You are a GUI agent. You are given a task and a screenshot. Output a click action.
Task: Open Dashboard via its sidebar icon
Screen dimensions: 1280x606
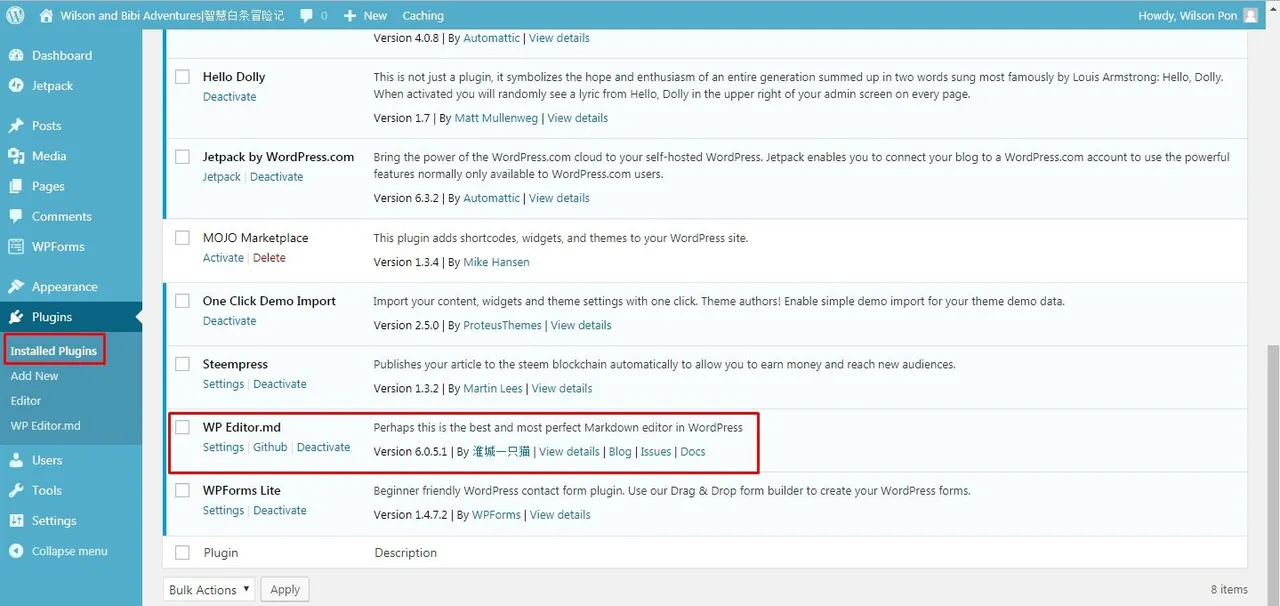coord(16,55)
